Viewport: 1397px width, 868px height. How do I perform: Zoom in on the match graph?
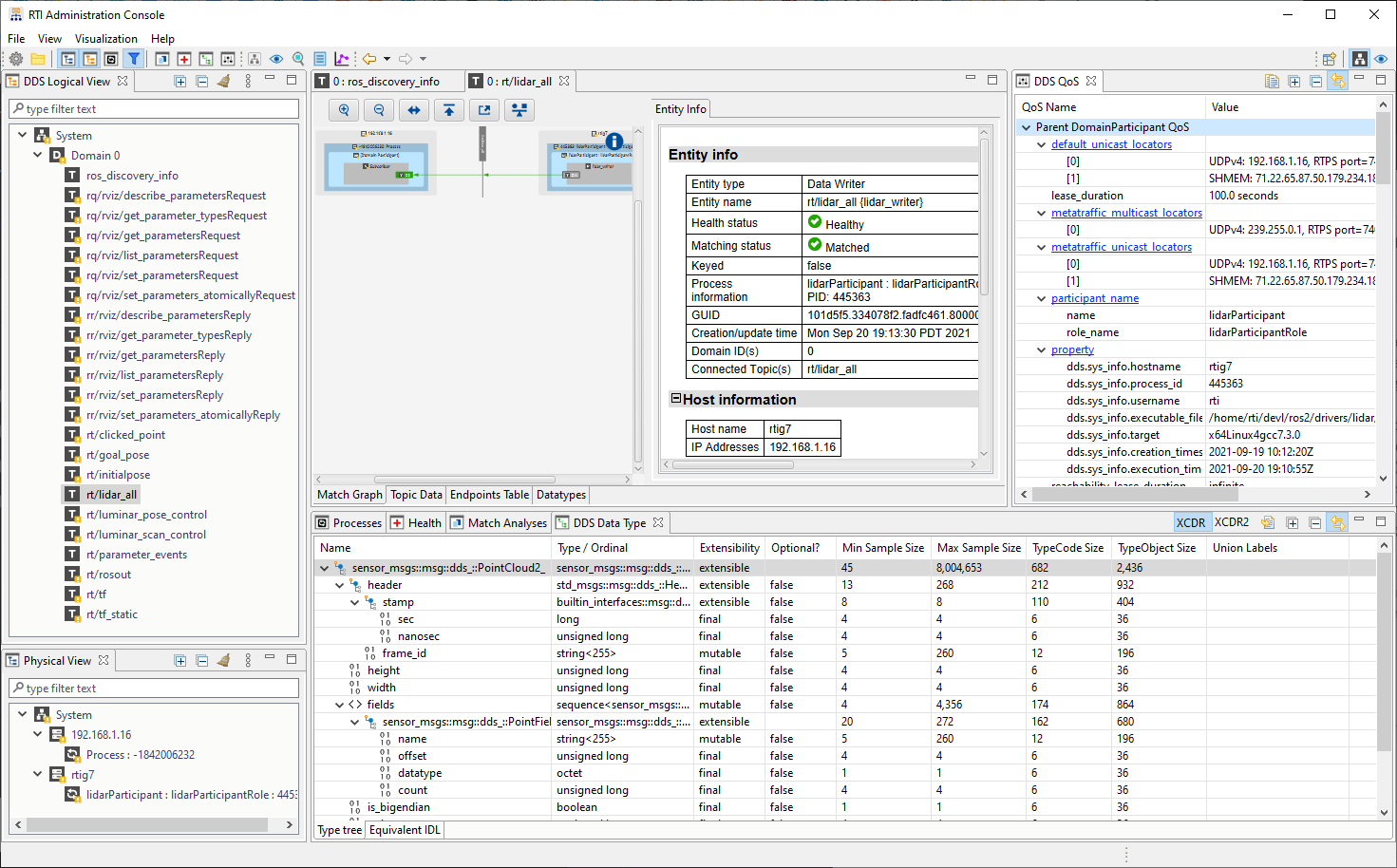[344, 110]
